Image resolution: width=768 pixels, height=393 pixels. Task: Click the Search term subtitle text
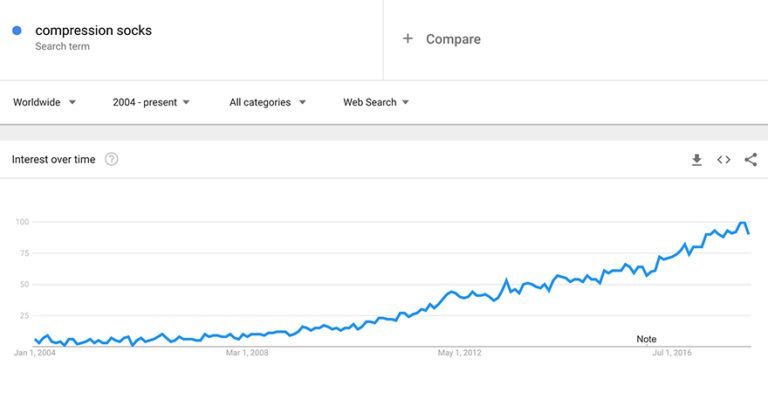62,47
